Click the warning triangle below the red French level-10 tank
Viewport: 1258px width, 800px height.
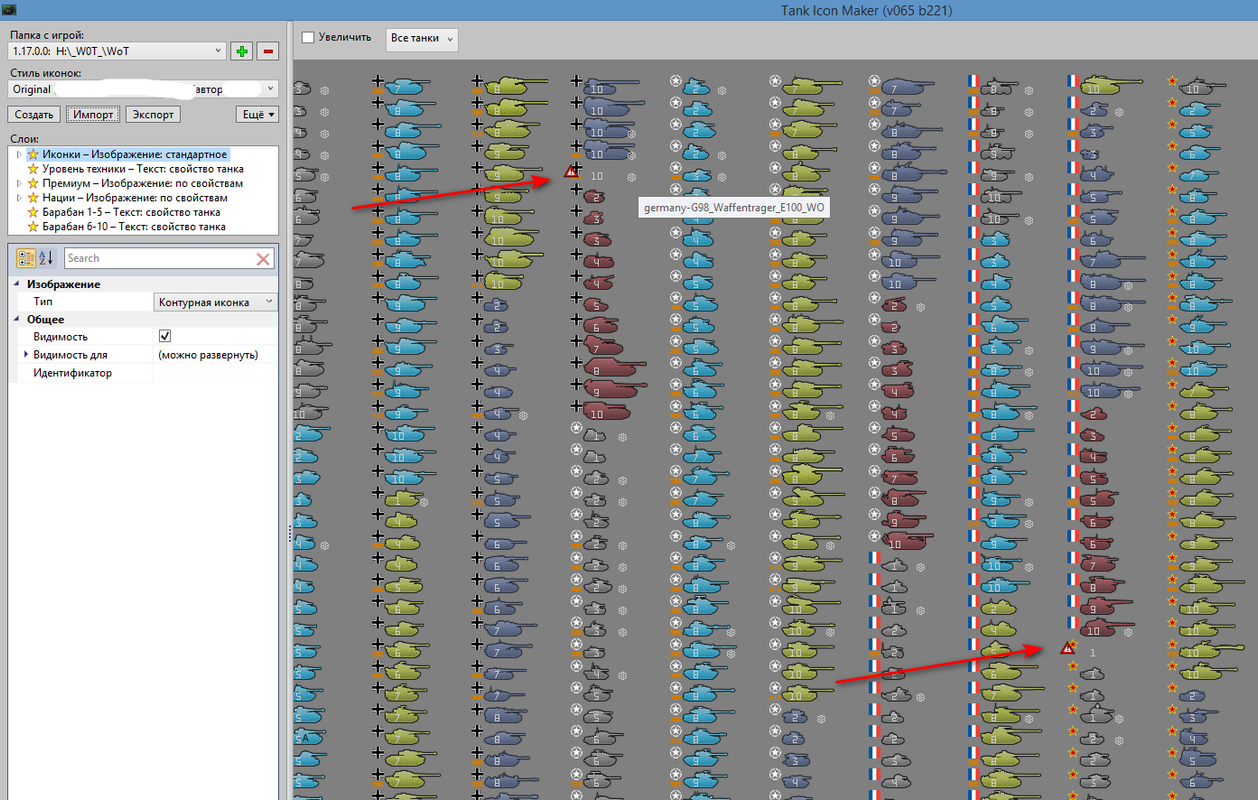click(1068, 648)
